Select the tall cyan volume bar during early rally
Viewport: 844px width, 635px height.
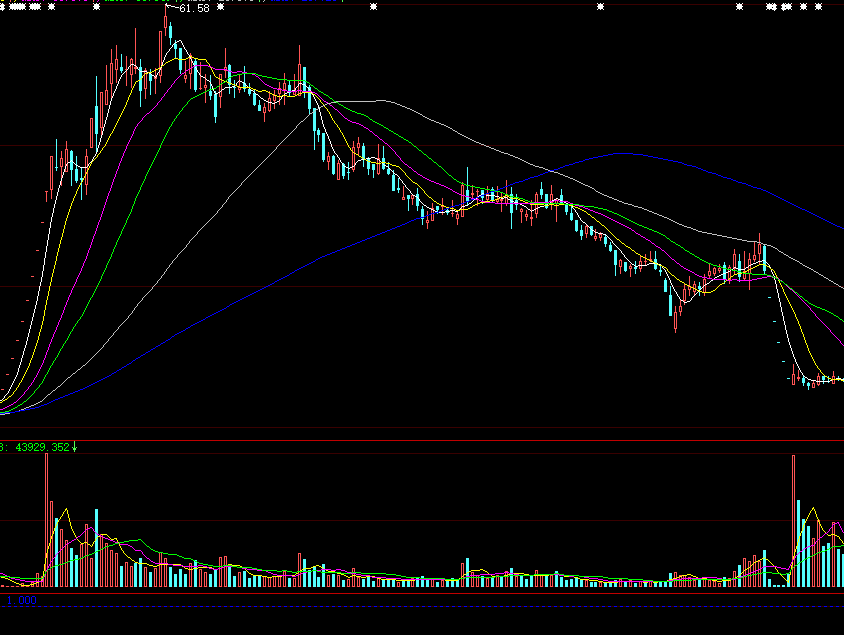97,547
